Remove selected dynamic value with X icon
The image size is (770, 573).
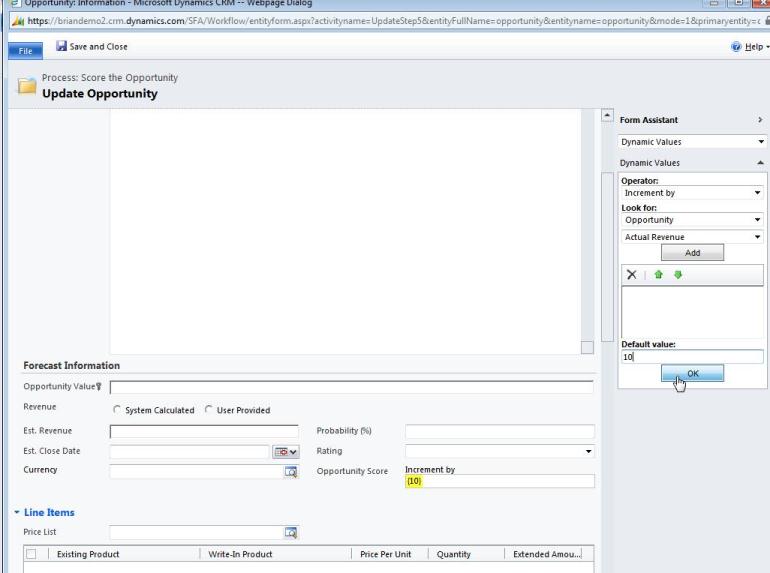click(632, 275)
